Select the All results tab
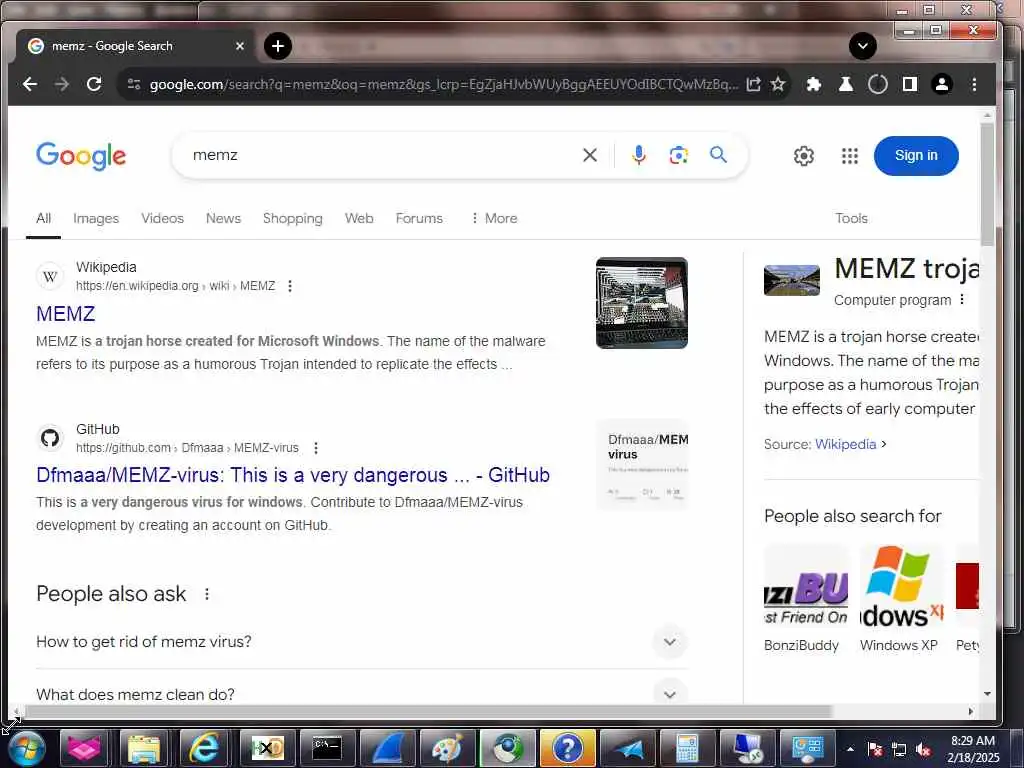The width and height of the screenshot is (1024, 768). [43, 218]
